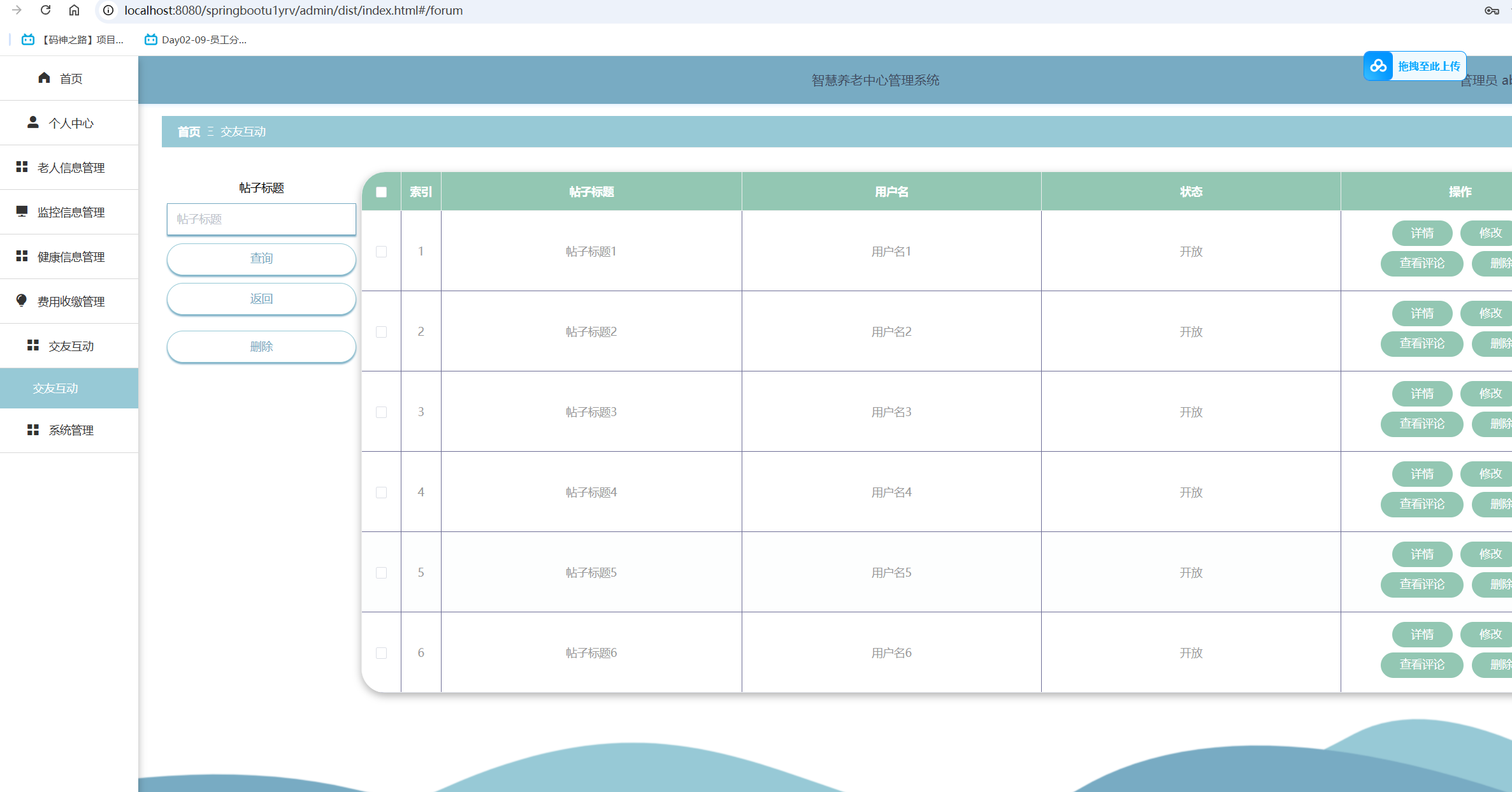Click 查看评论 for 帖子标题3

pyautogui.click(x=1422, y=424)
